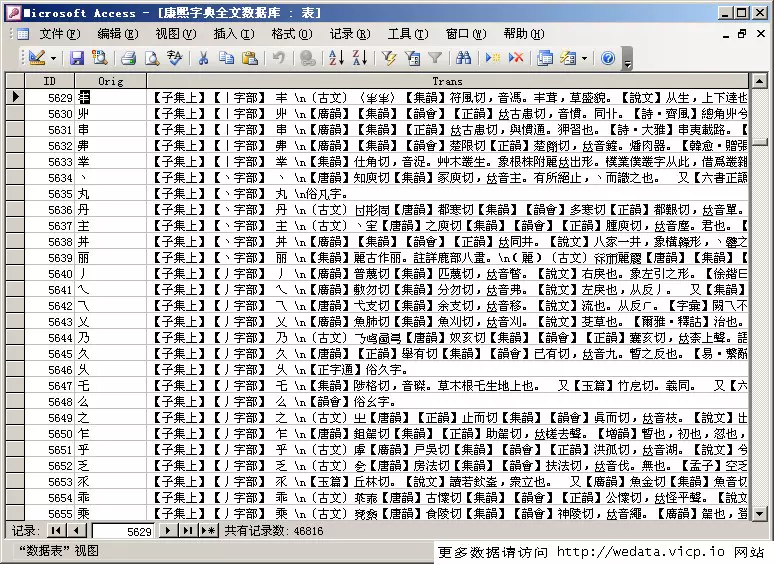Click the record number field showing 5629
This screenshot has width=774, height=564.
pyautogui.click(x=123, y=531)
